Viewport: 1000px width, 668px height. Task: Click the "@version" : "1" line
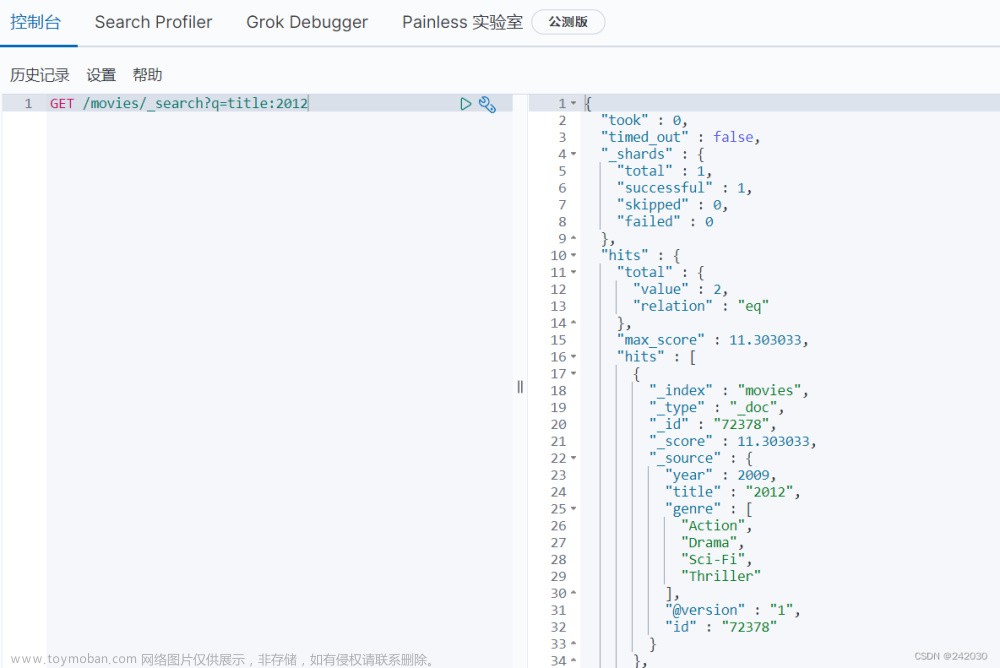click(x=733, y=611)
